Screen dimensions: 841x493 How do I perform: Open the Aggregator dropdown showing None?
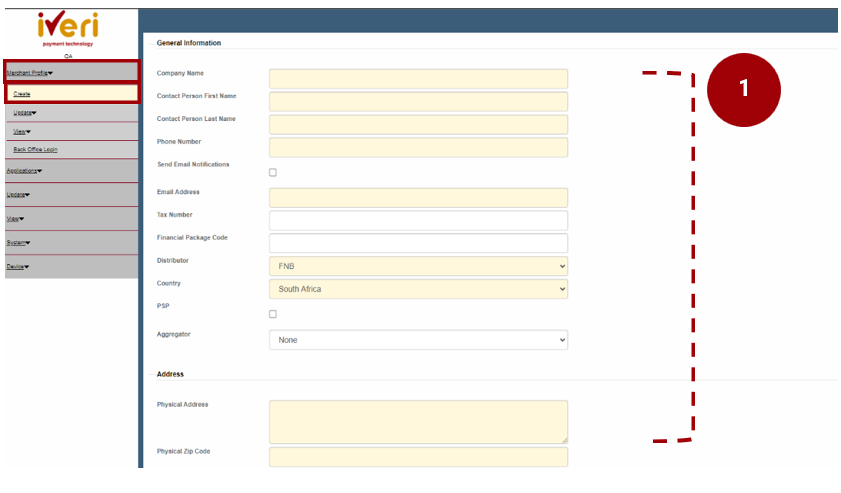point(418,340)
